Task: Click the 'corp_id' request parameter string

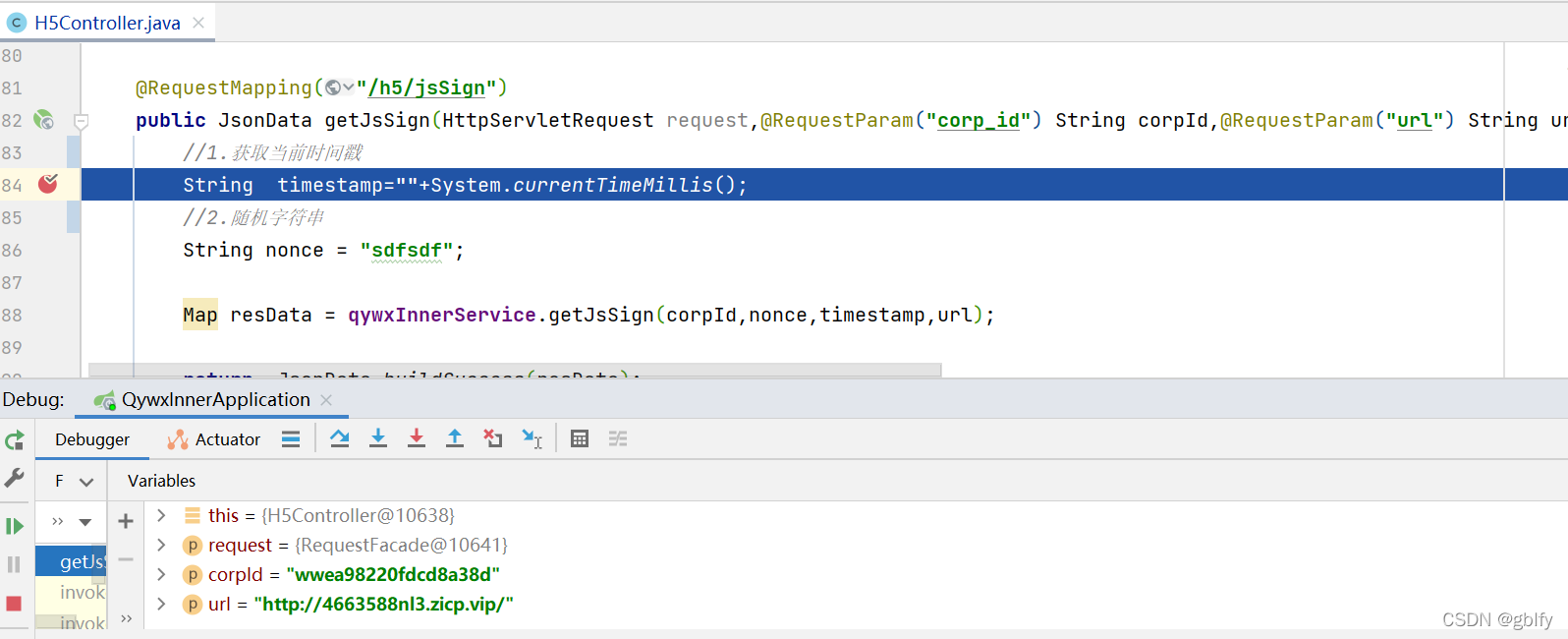Action: pyautogui.click(x=979, y=120)
